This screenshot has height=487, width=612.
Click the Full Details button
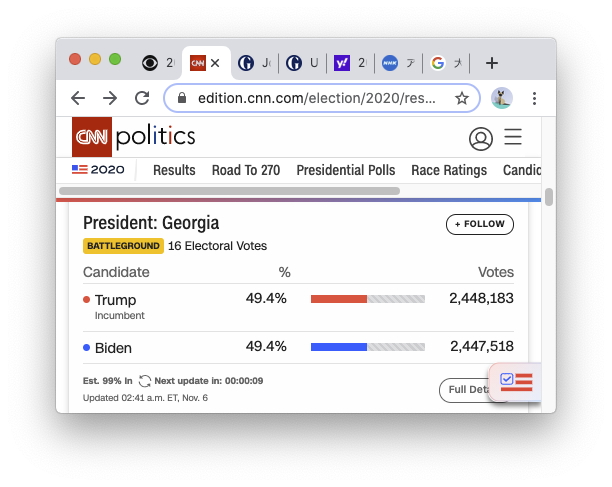click(465, 390)
